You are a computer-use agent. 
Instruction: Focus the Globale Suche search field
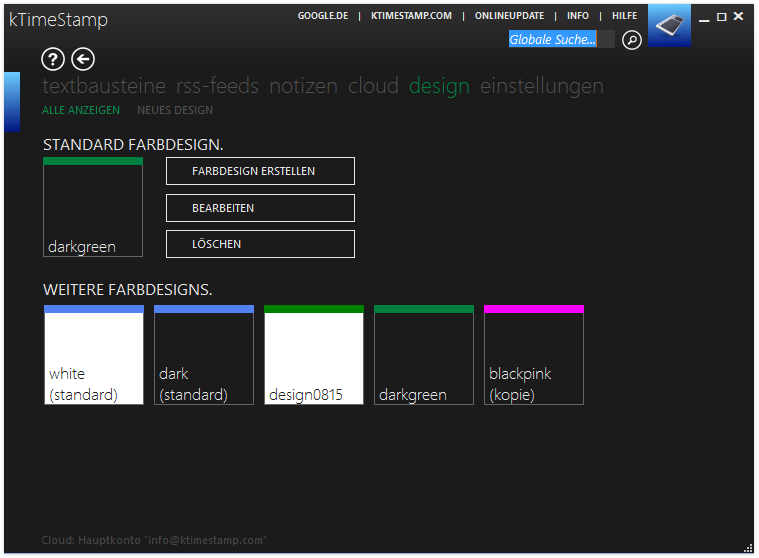pyautogui.click(x=562, y=39)
